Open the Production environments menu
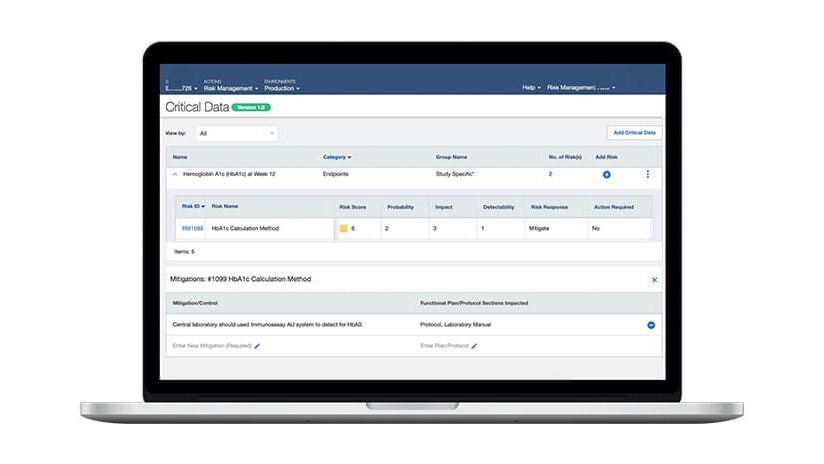This screenshot has height=464, width=824. (x=282, y=88)
